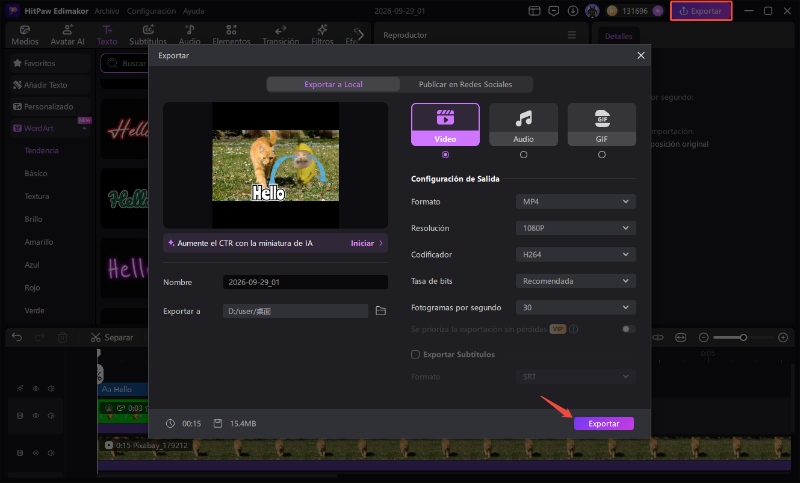The height and width of the screenshot is (483, 800).
Task: Open the Codificador H264 dropdown
Action: (x=576, y=255)
